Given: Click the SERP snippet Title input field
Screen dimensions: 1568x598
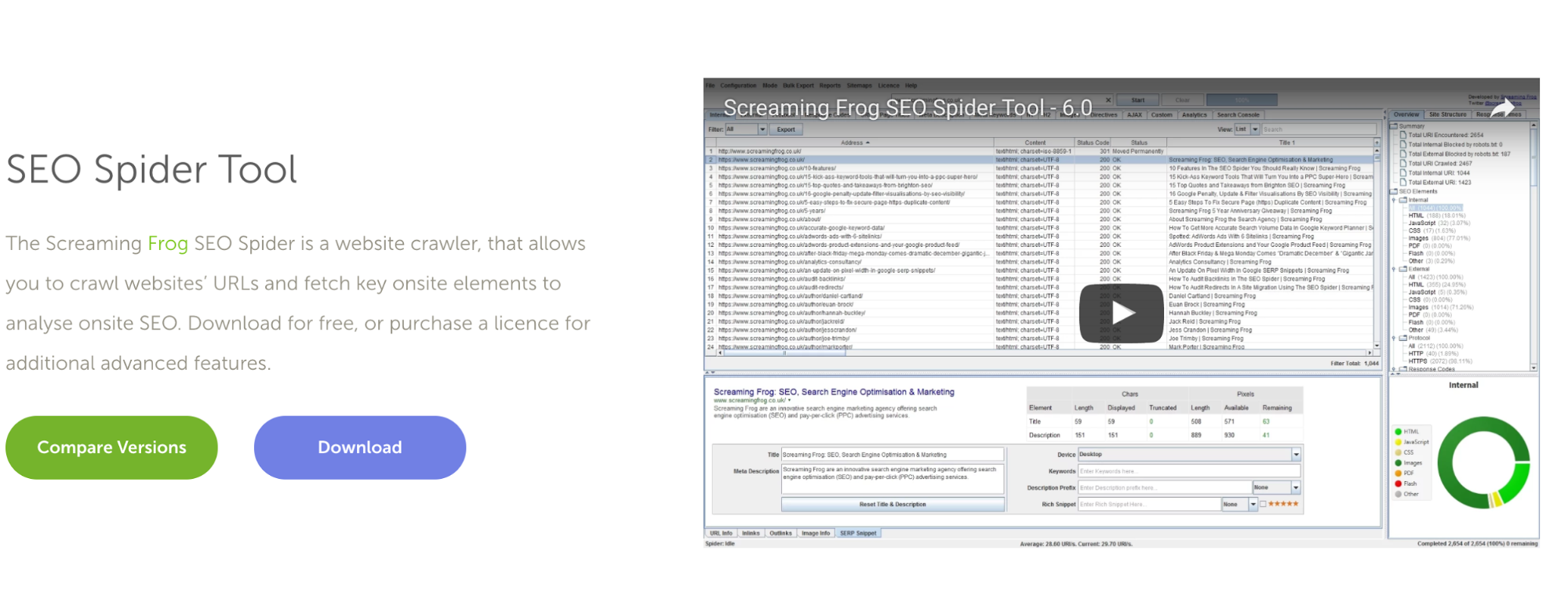Looking at the screenshot, I should pos(893,455).
